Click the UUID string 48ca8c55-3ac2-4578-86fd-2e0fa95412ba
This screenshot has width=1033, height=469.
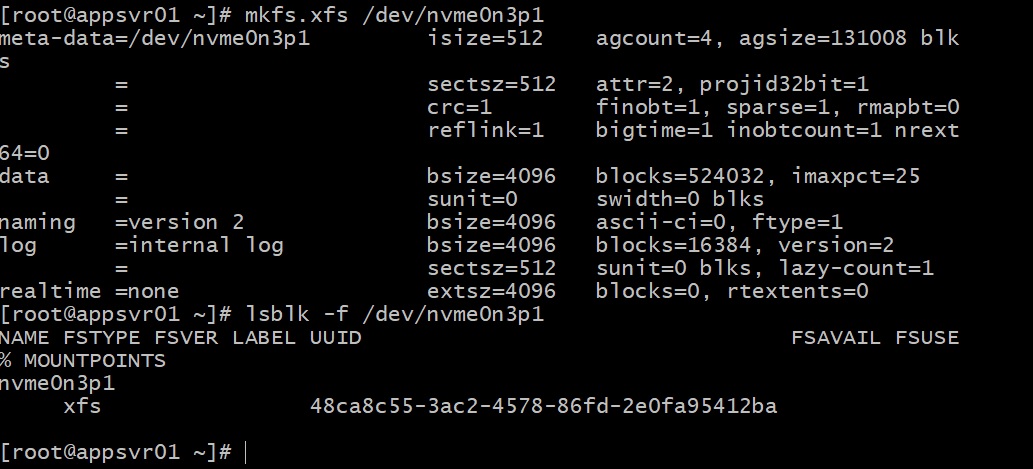click(x=543, y=406)
